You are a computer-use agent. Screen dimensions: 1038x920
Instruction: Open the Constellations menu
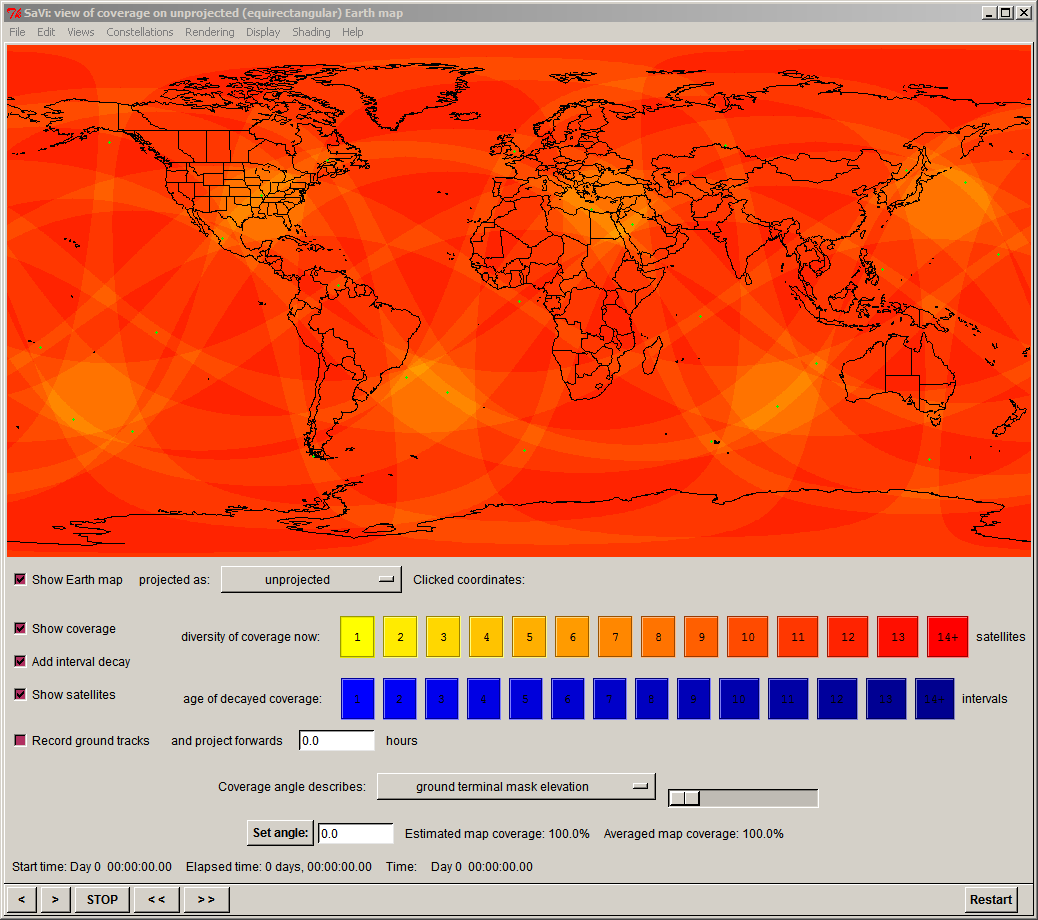pos(140,32)
